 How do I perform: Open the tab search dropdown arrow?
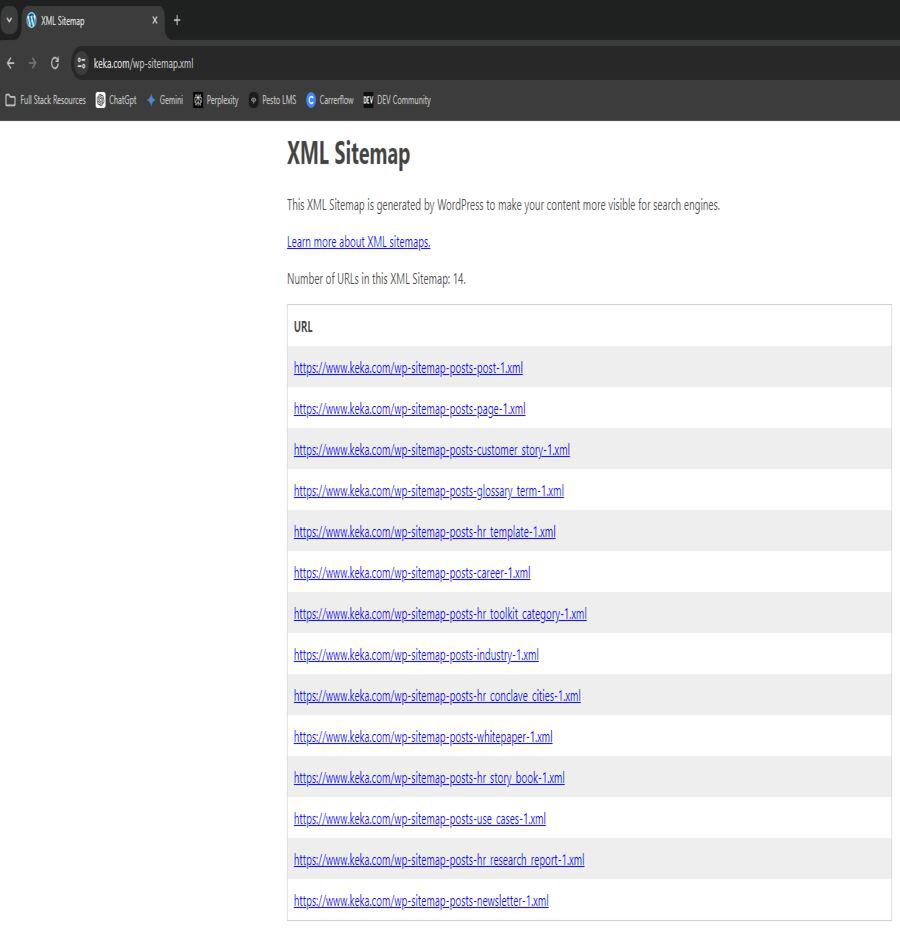(x=9, y=20)
